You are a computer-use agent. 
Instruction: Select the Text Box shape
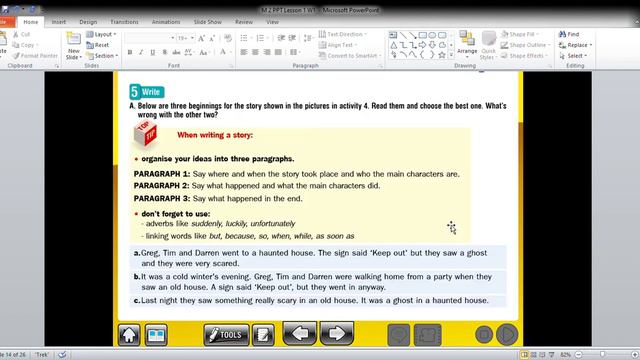click(393, 35)
